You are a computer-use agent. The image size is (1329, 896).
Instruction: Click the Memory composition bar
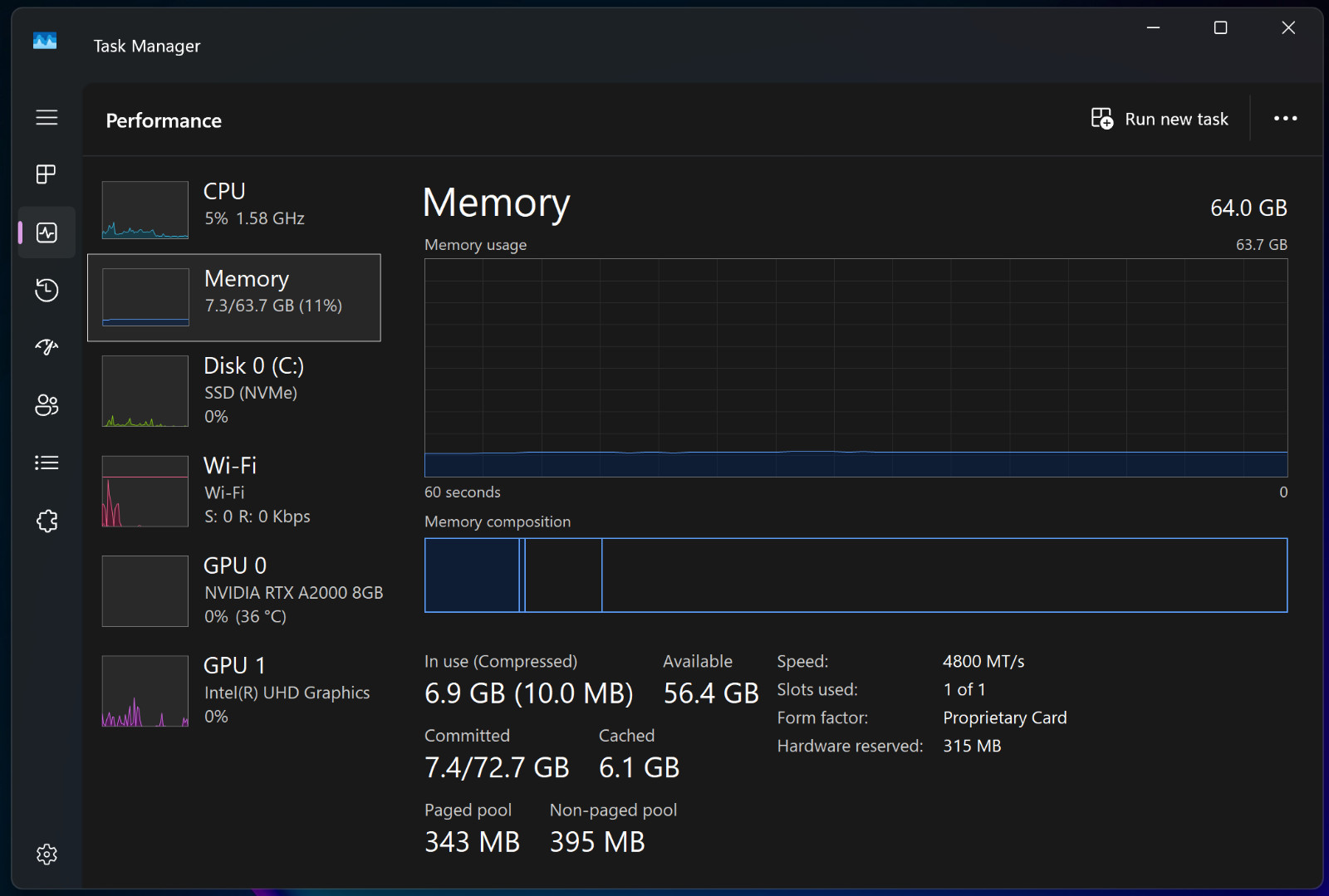click(x=856, y=575)
